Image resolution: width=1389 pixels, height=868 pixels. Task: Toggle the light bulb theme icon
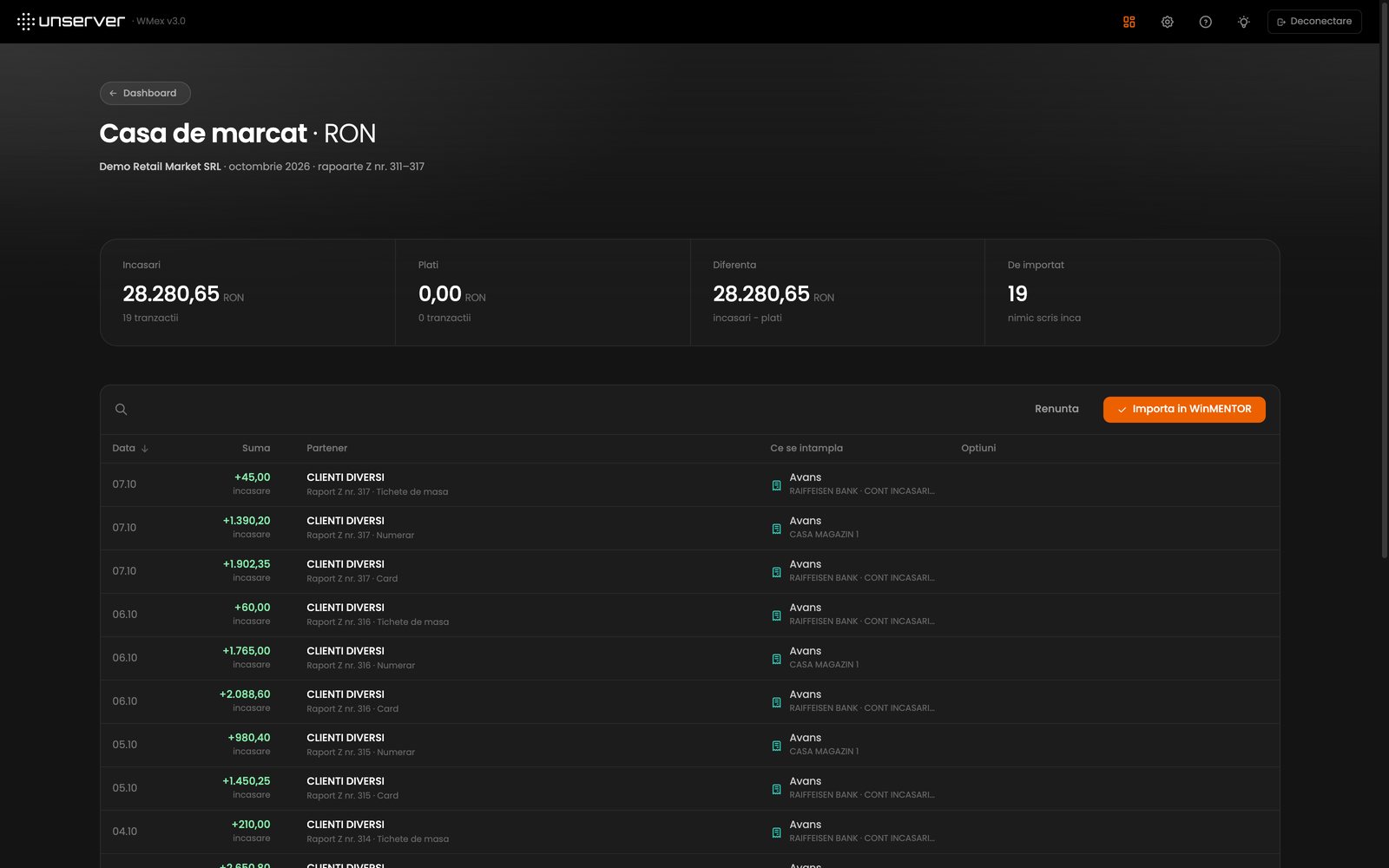[x=1243, y=22]
